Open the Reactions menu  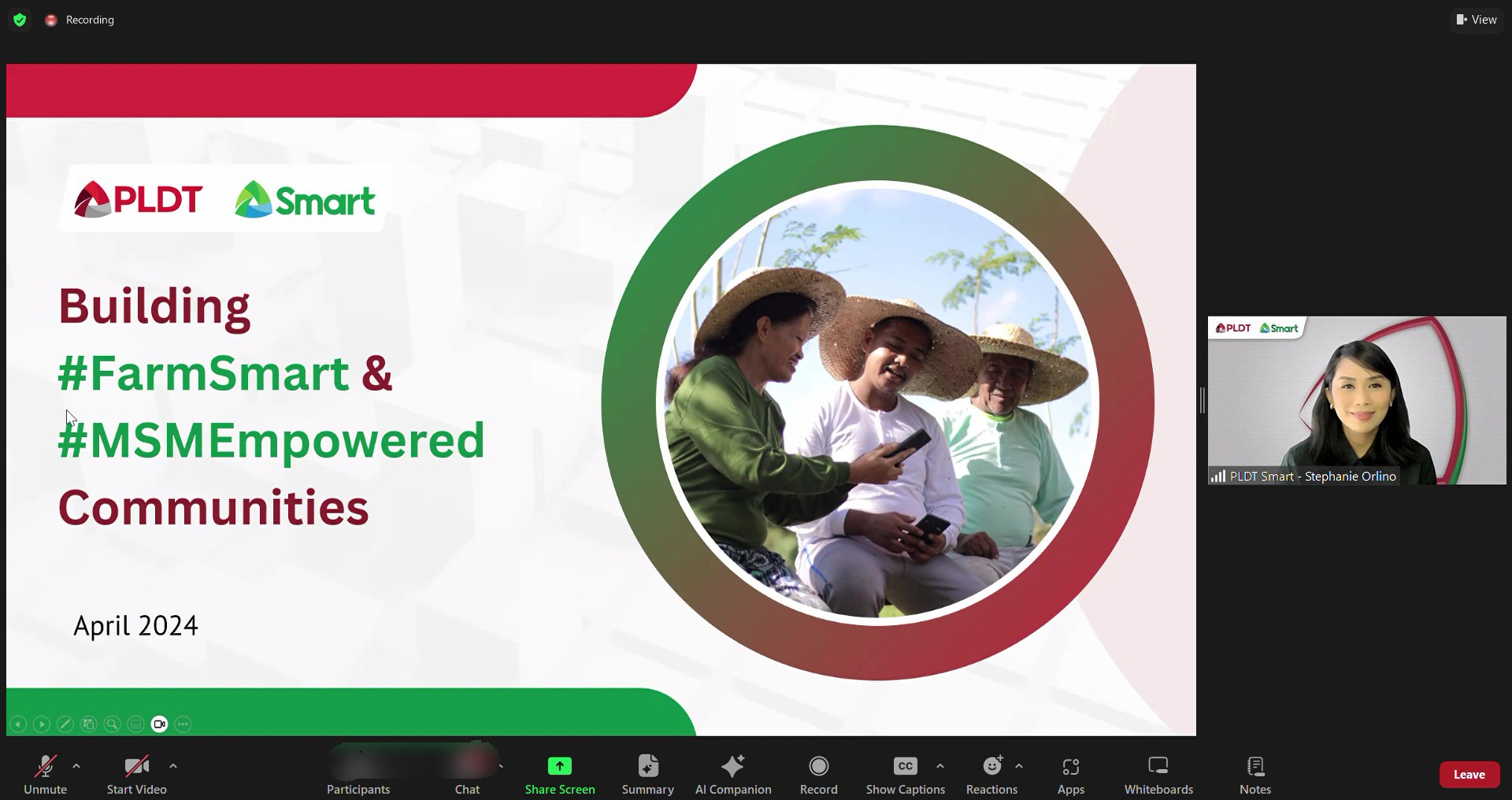991,775
